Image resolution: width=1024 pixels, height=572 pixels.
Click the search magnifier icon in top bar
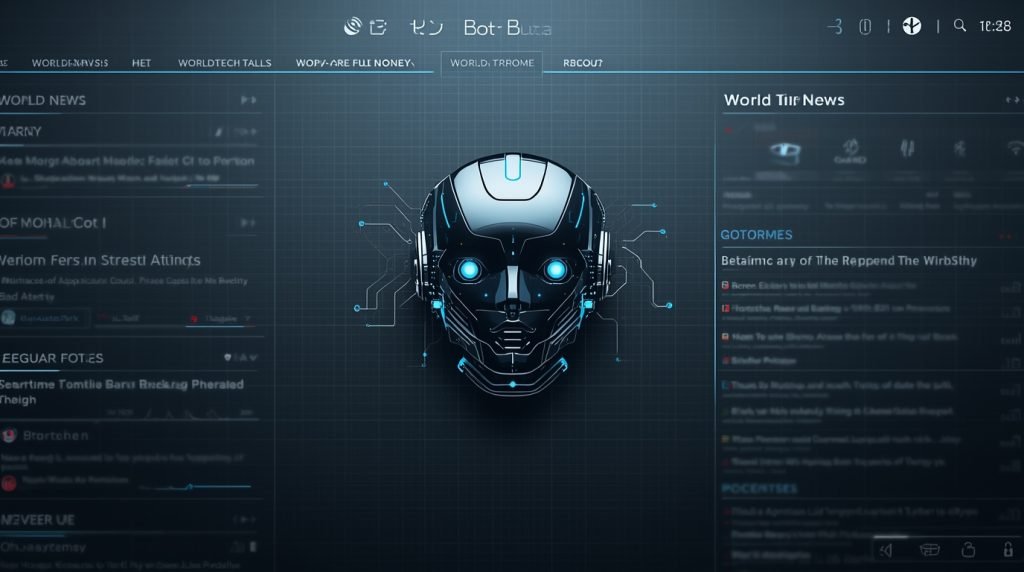tap(960, 27)
